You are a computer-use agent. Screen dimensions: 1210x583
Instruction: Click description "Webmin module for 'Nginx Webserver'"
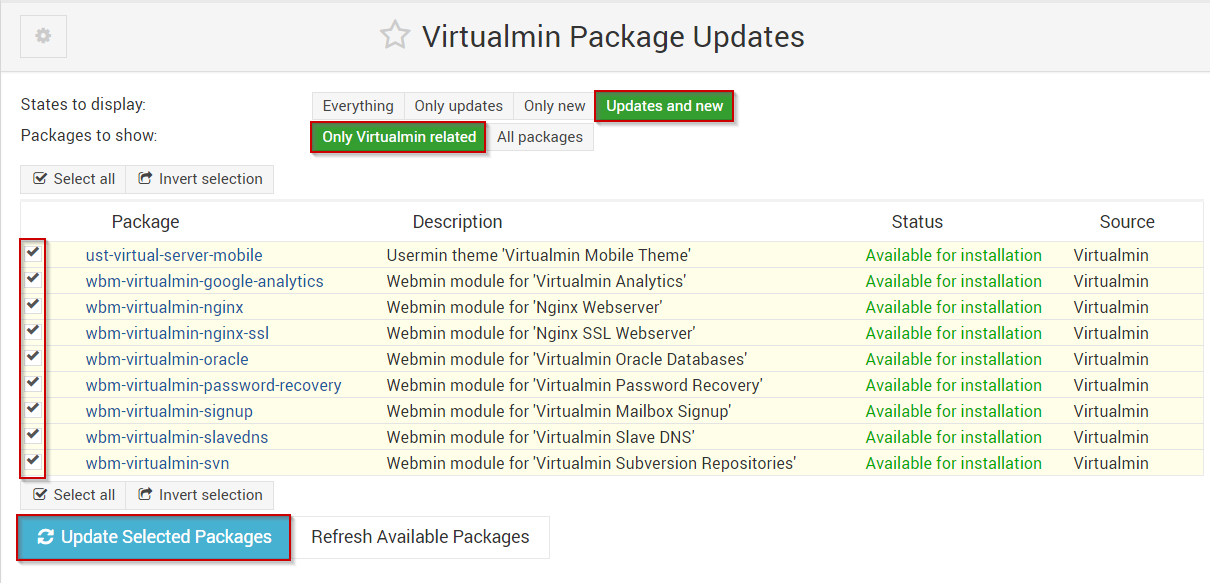[x=525, y=307]
